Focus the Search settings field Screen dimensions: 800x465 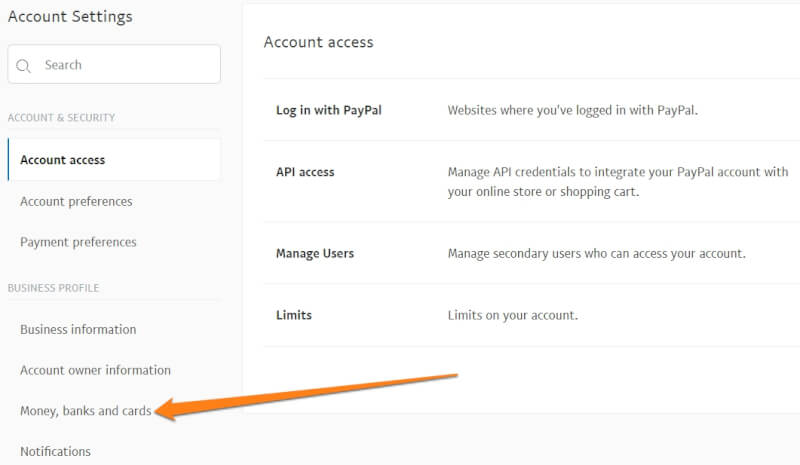pos(114,64)
